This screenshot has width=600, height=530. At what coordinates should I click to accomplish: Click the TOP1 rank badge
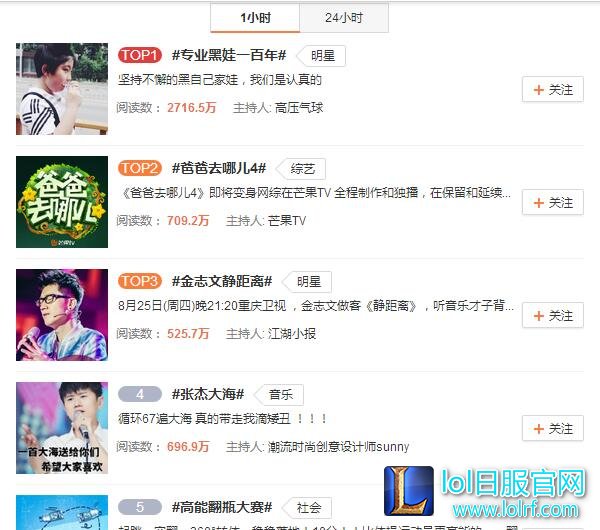point(140,55)
